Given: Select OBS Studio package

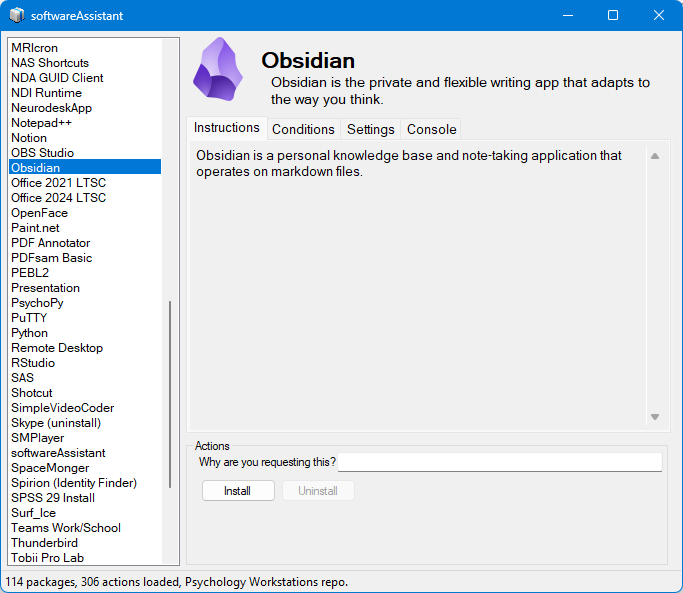Looking at the screenshot, I should pyautogui.click(x=85, y=152).
